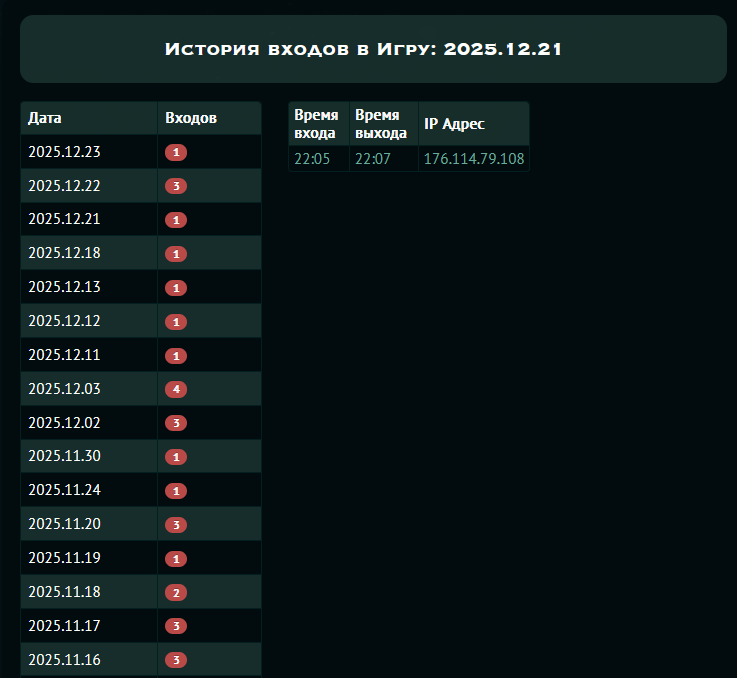This screenshot has width=737, height=678.
Task: Click the badge showing 4 logins on 2025.12.03
Action: [176, 389]
